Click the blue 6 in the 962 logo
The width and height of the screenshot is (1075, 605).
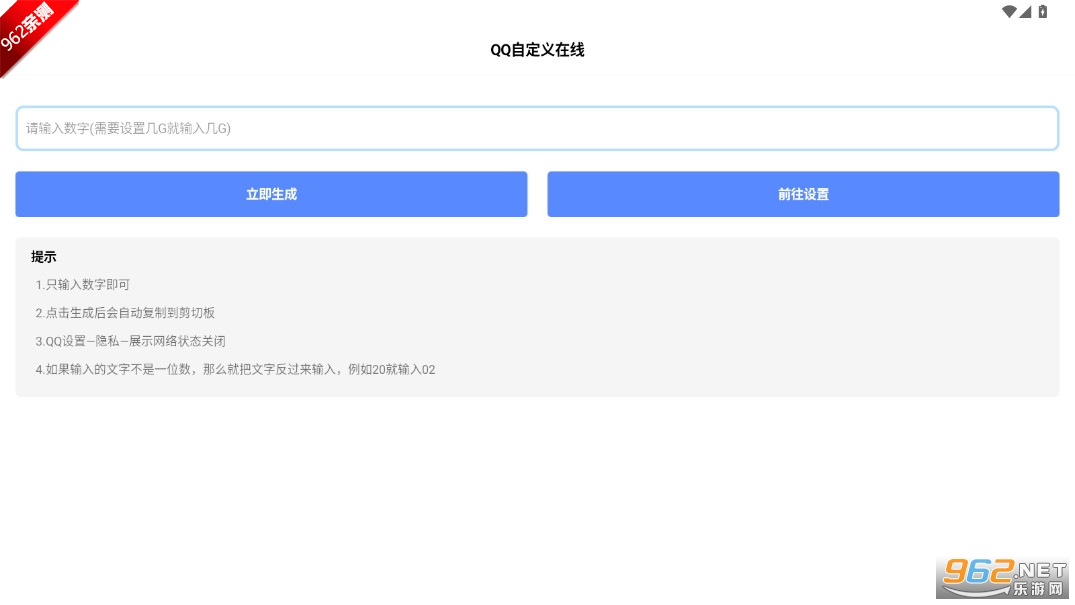[x=978, y=570]
